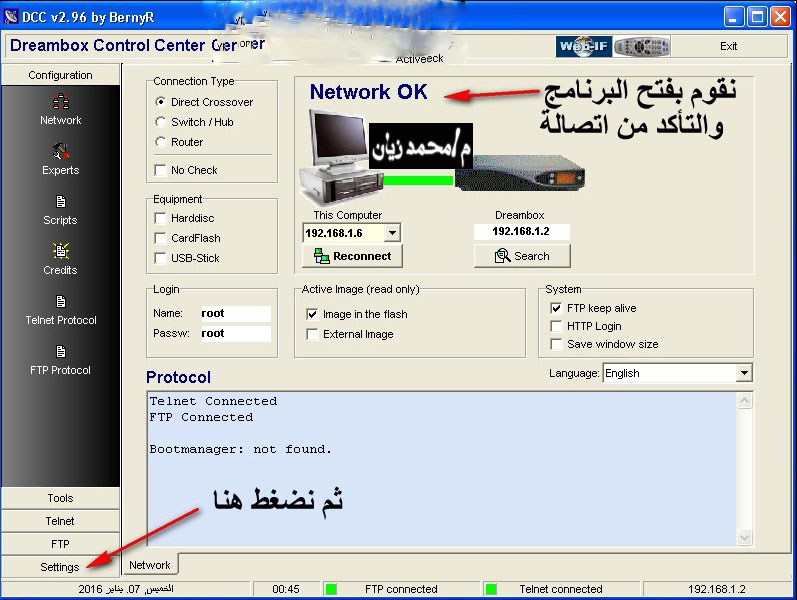Launch the Web-IF button
The width and height of the screenshot is (797, 600).
click(583, 46)
